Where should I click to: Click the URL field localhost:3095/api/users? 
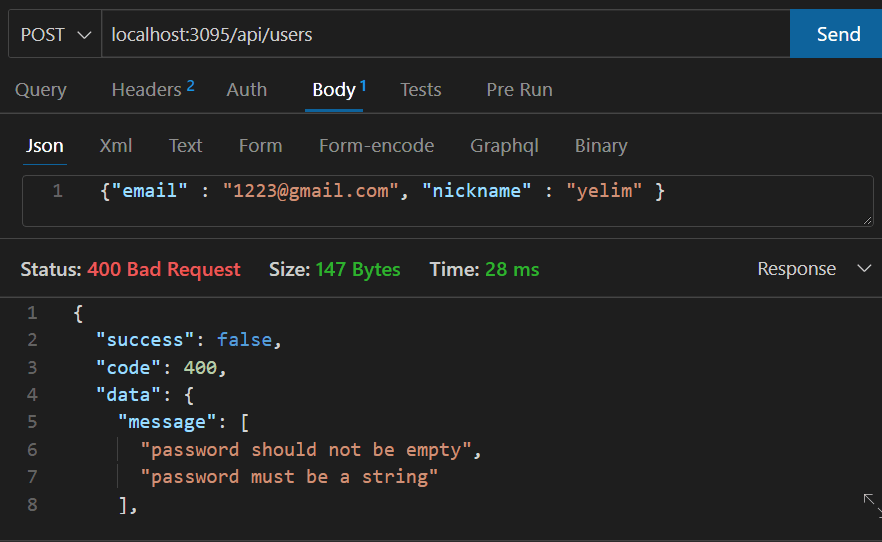(x=446, y=34)
